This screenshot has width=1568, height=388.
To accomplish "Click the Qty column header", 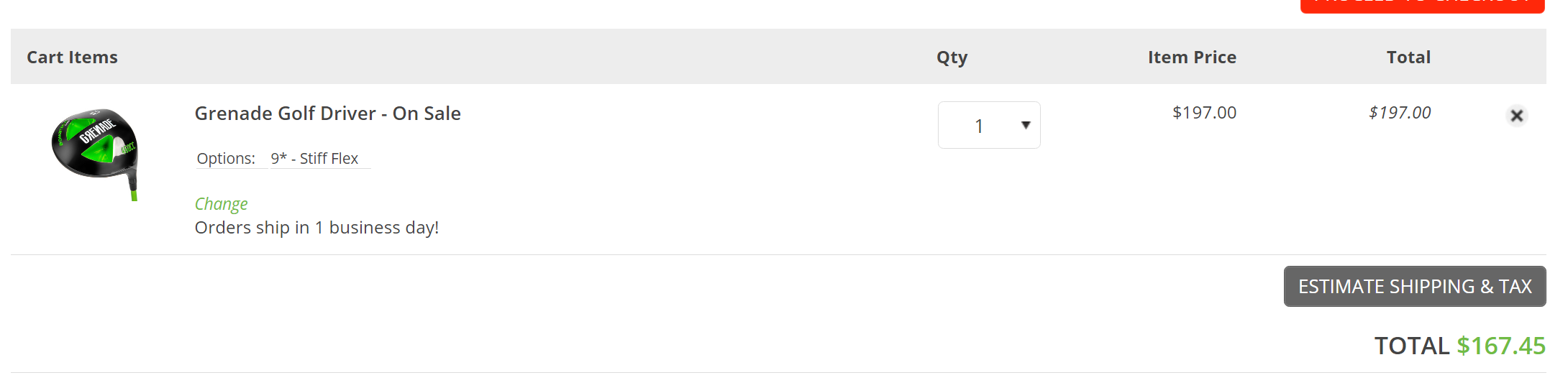I will (952, 57).
